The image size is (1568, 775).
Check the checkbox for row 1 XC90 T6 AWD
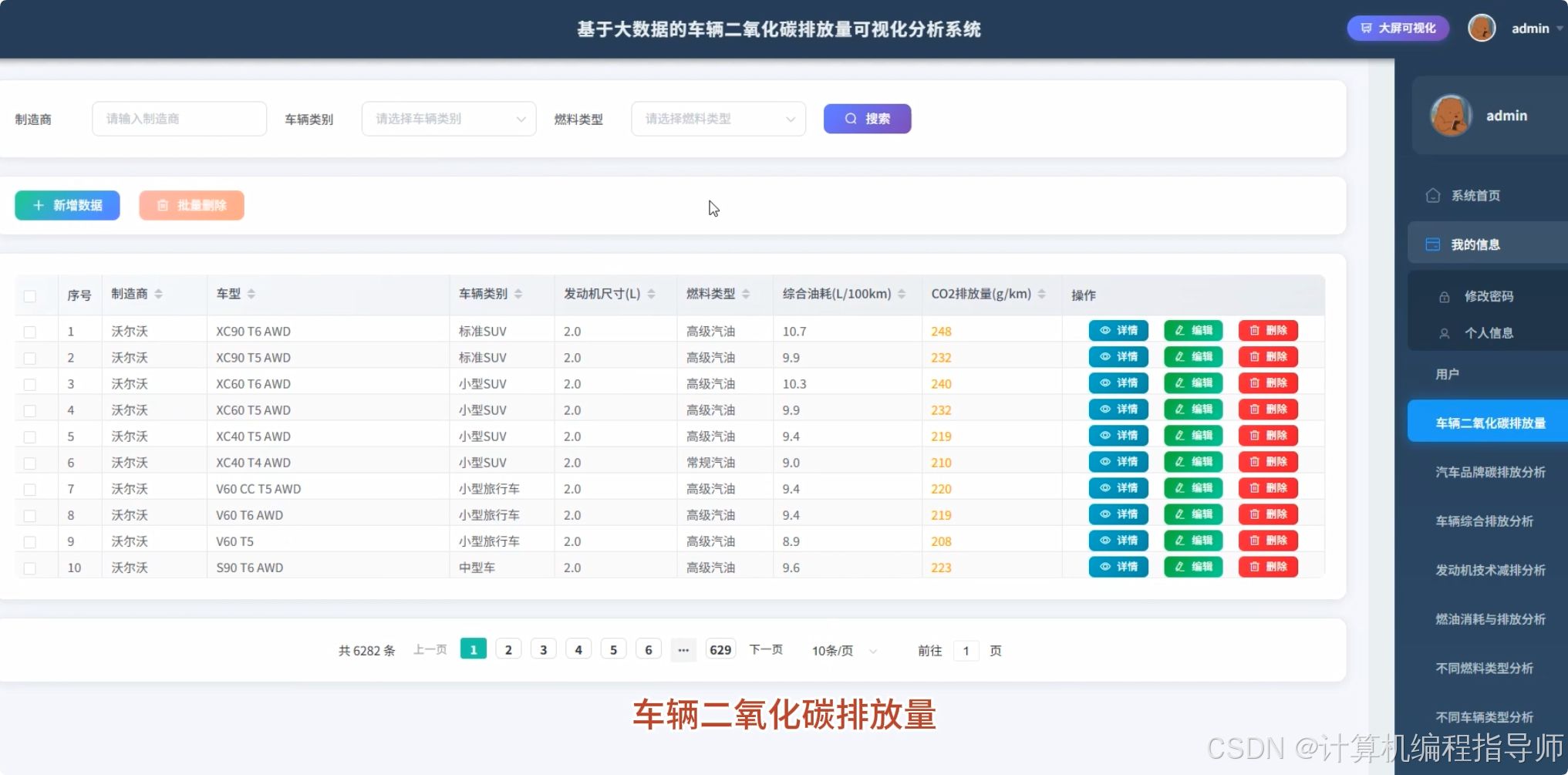pyautogui.click(x=29, y=332)
